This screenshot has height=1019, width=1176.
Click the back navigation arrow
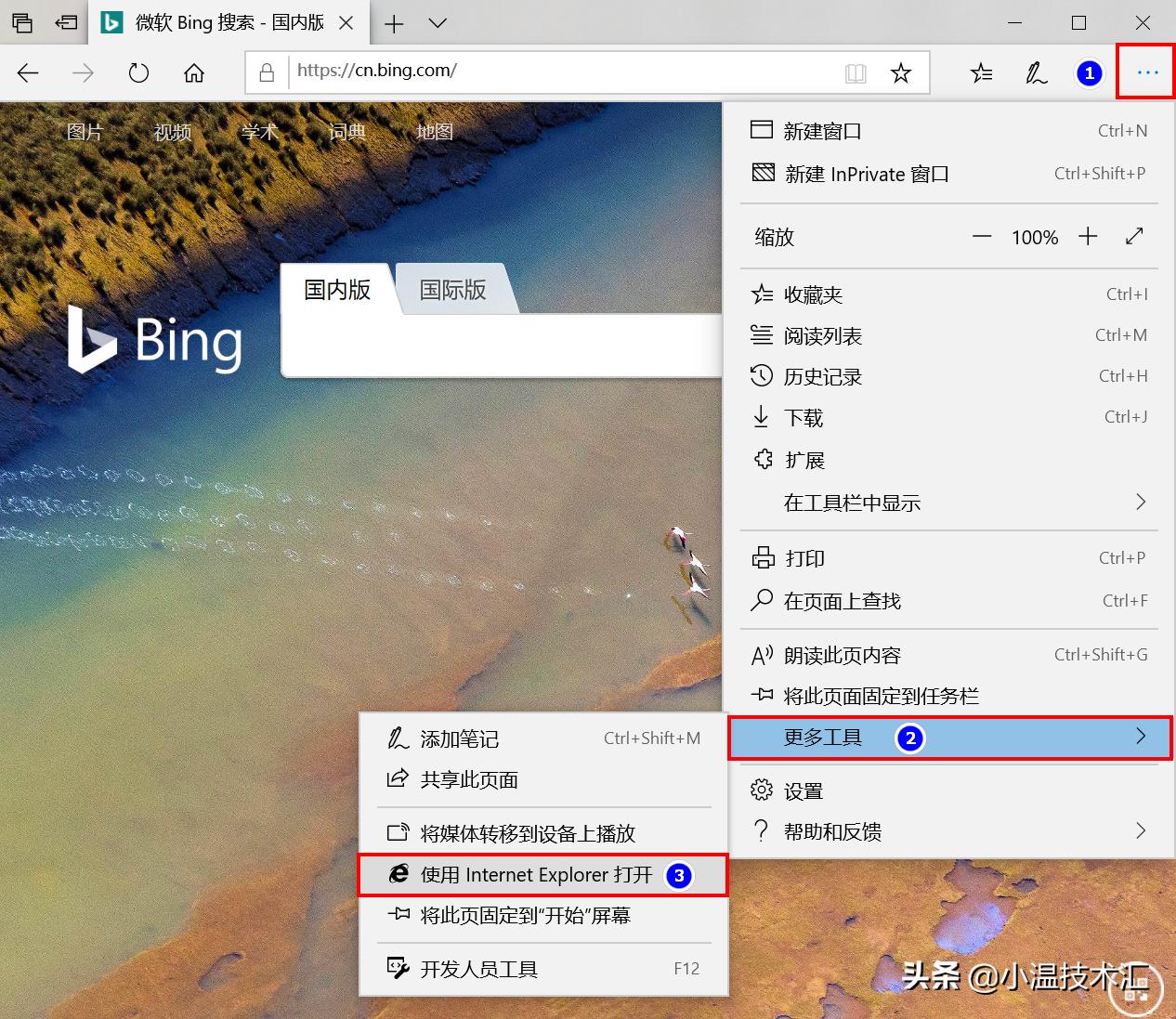27,72
